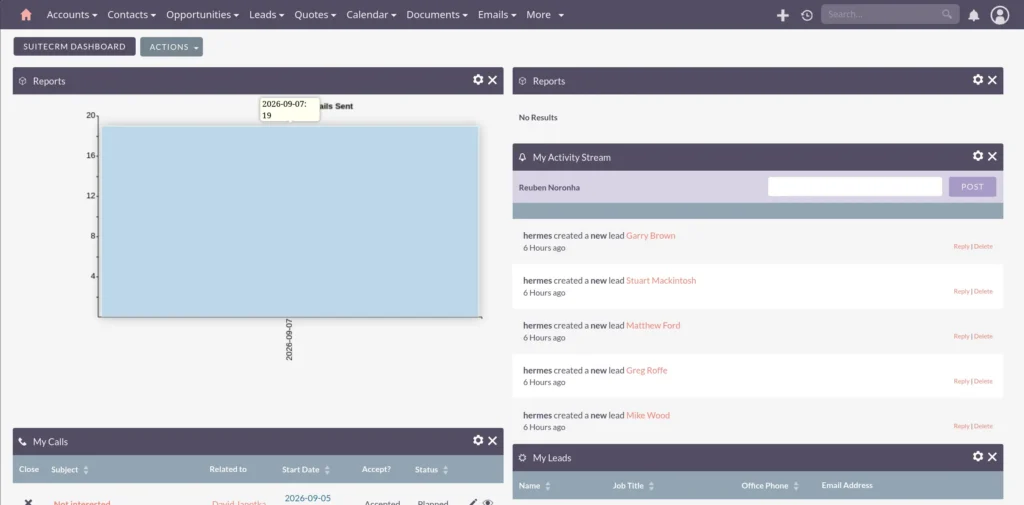Sort My Leads by Office Phone arrows
This screenshot has width=1024, height=505.
tap(796, 486)
